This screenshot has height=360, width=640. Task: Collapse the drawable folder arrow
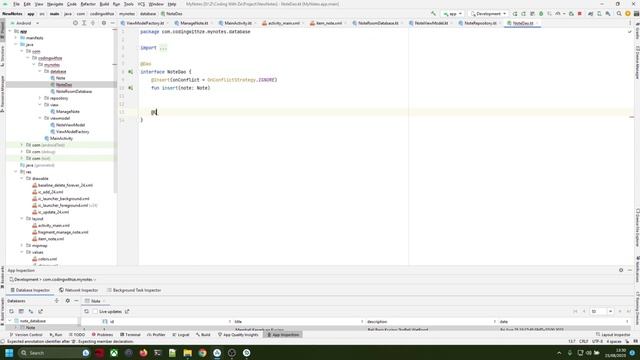(x=22, y=179)
